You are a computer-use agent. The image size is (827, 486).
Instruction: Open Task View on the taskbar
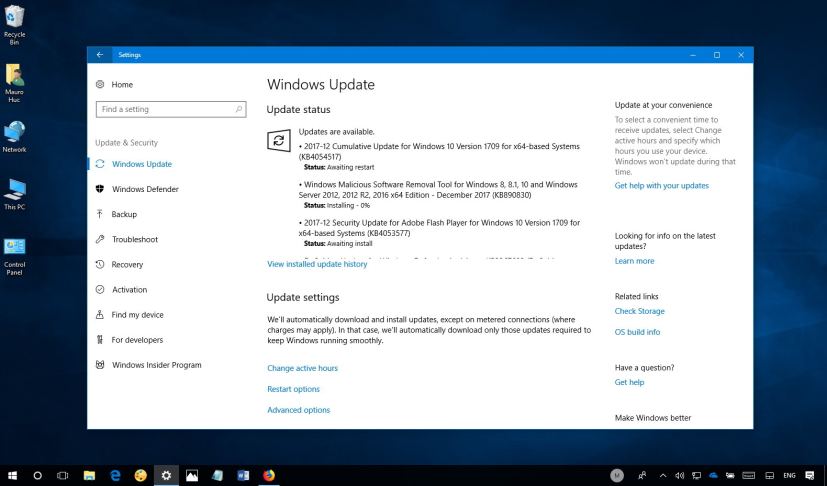[62, 475]
